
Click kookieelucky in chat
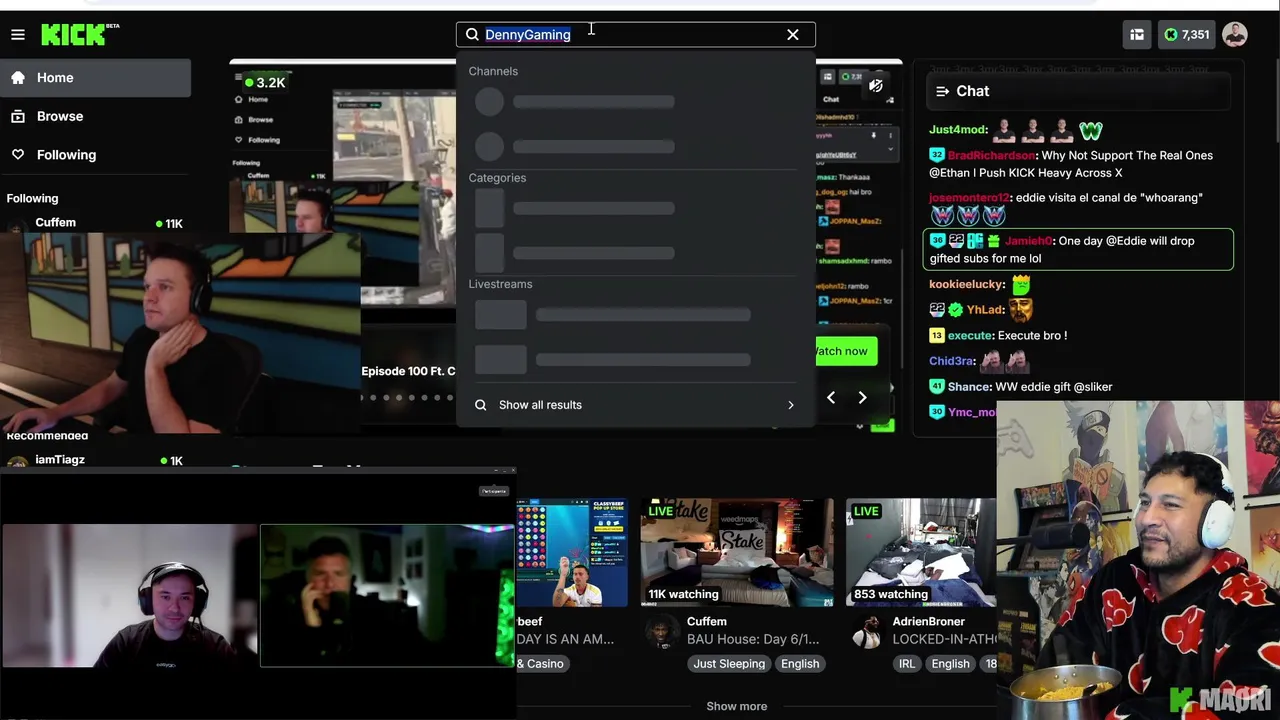[x=967, y=285]
